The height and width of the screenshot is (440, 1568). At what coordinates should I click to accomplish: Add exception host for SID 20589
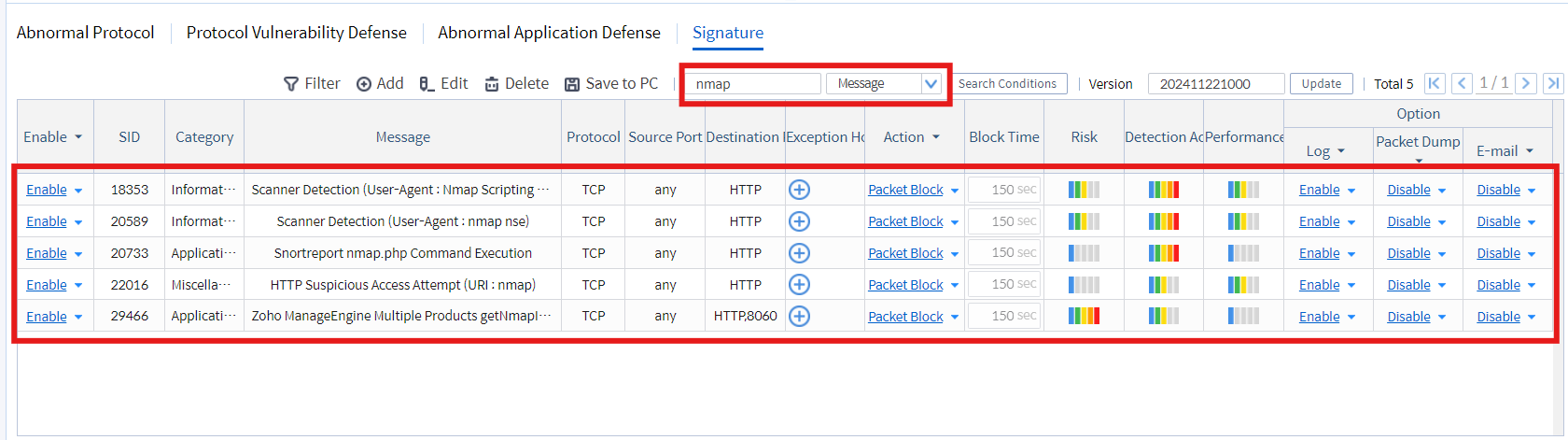(799, 221)
